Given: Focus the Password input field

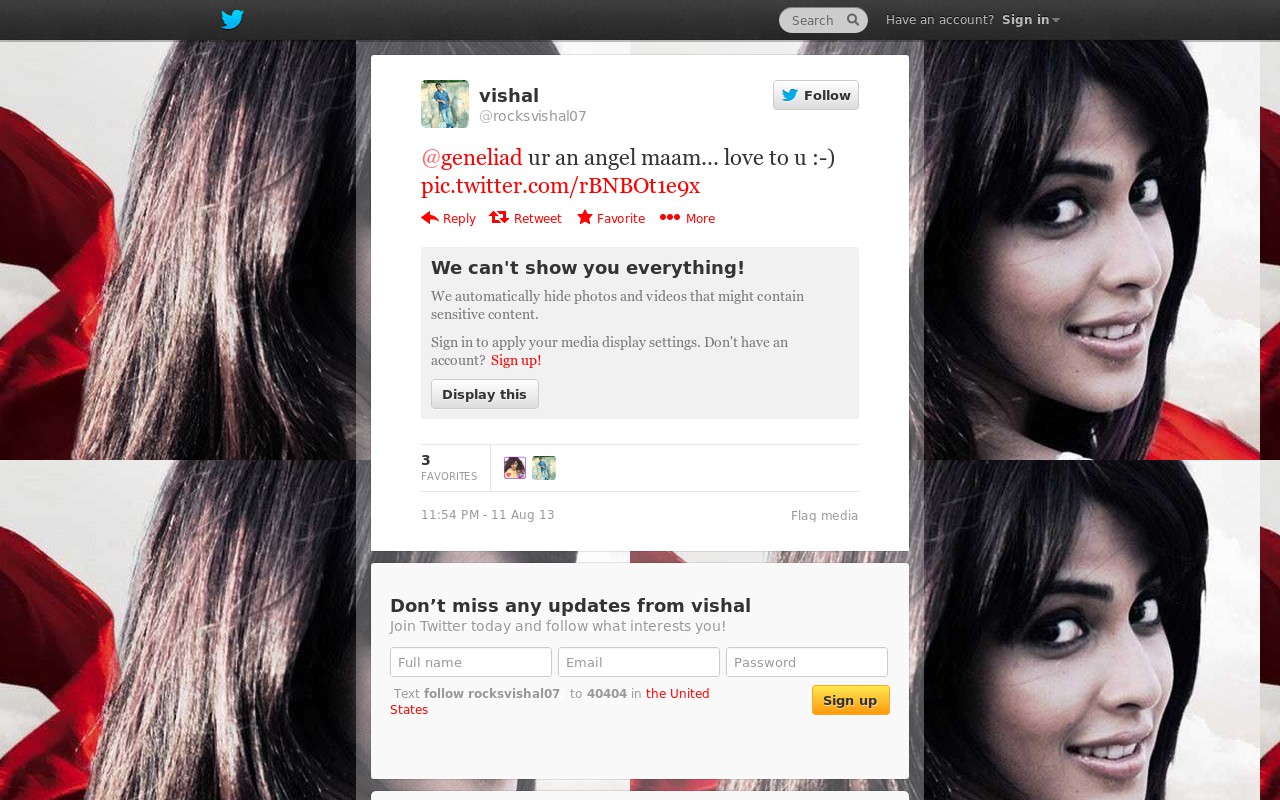Looking at the screenshot, I should (807, 662).
